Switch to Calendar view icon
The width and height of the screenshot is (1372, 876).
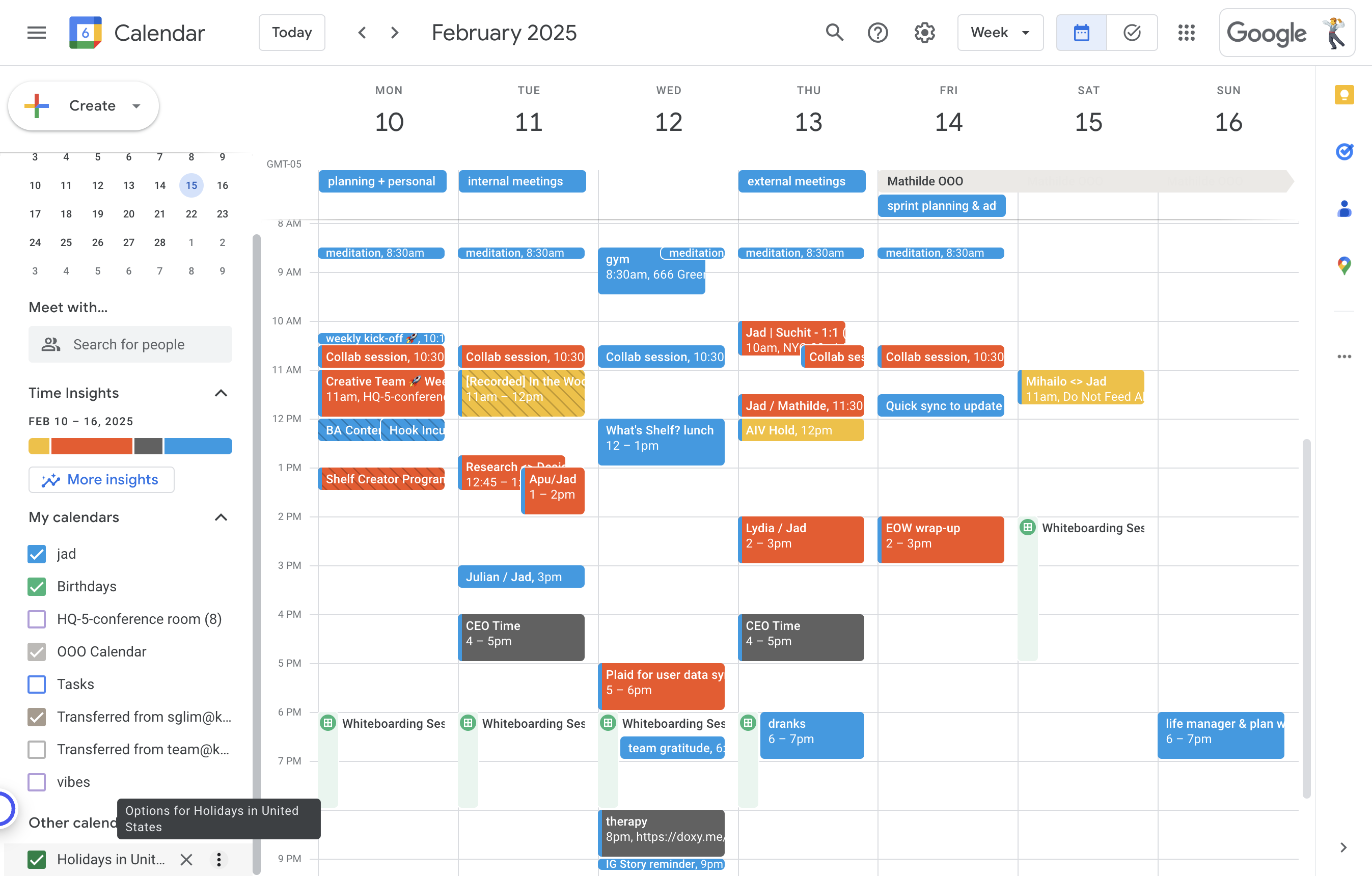point(1081,33)
